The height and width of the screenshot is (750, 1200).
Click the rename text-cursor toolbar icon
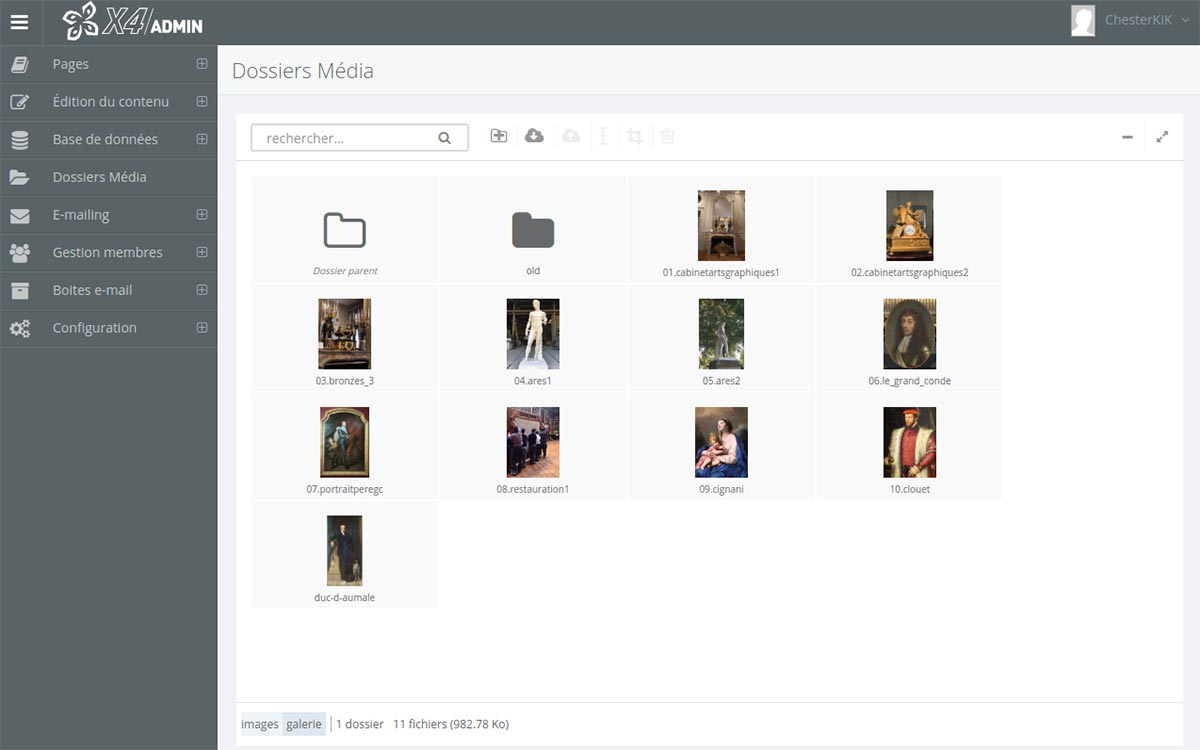point(603,136)
